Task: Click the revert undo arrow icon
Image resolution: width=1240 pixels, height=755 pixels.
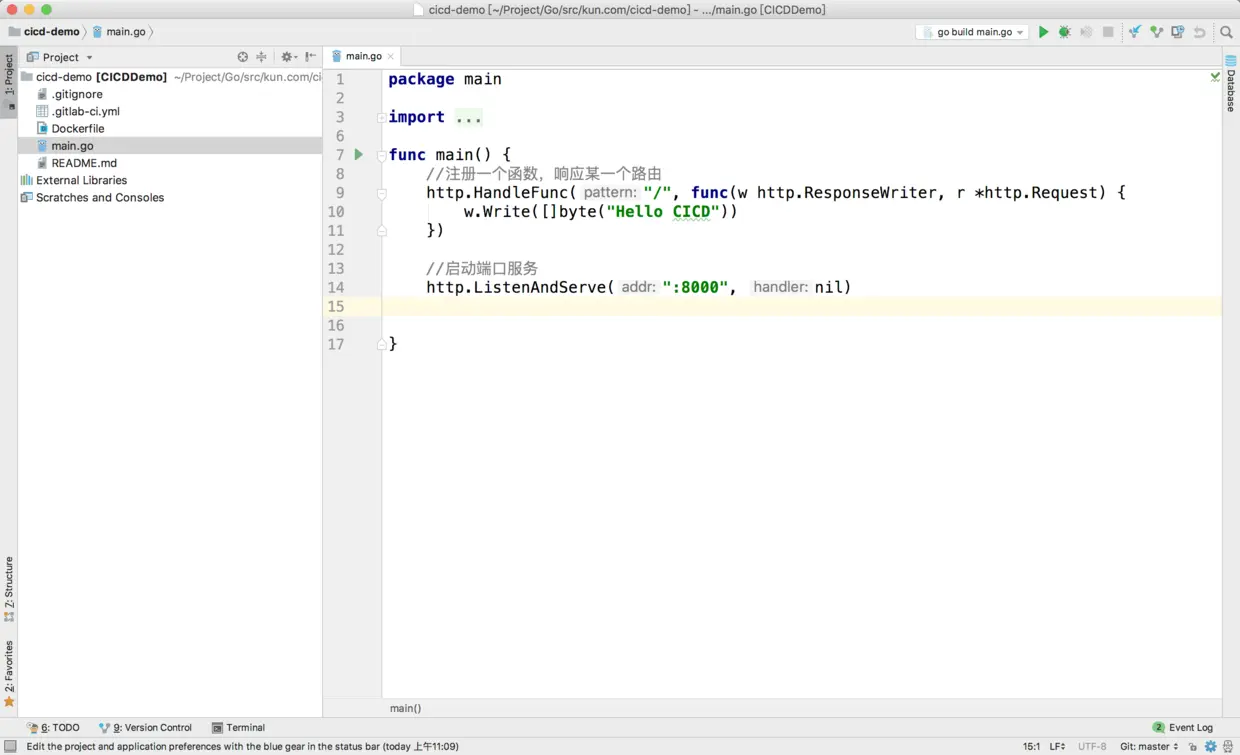Action: [1199, 32]
